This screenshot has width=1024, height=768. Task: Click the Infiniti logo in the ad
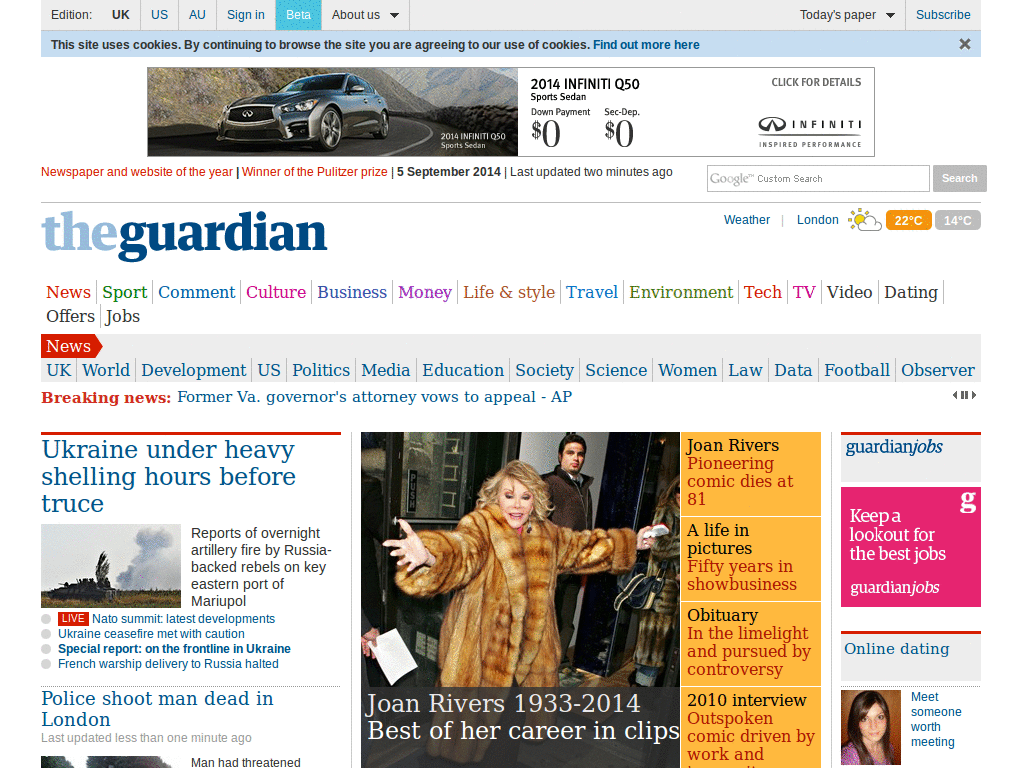coord(810,131)
